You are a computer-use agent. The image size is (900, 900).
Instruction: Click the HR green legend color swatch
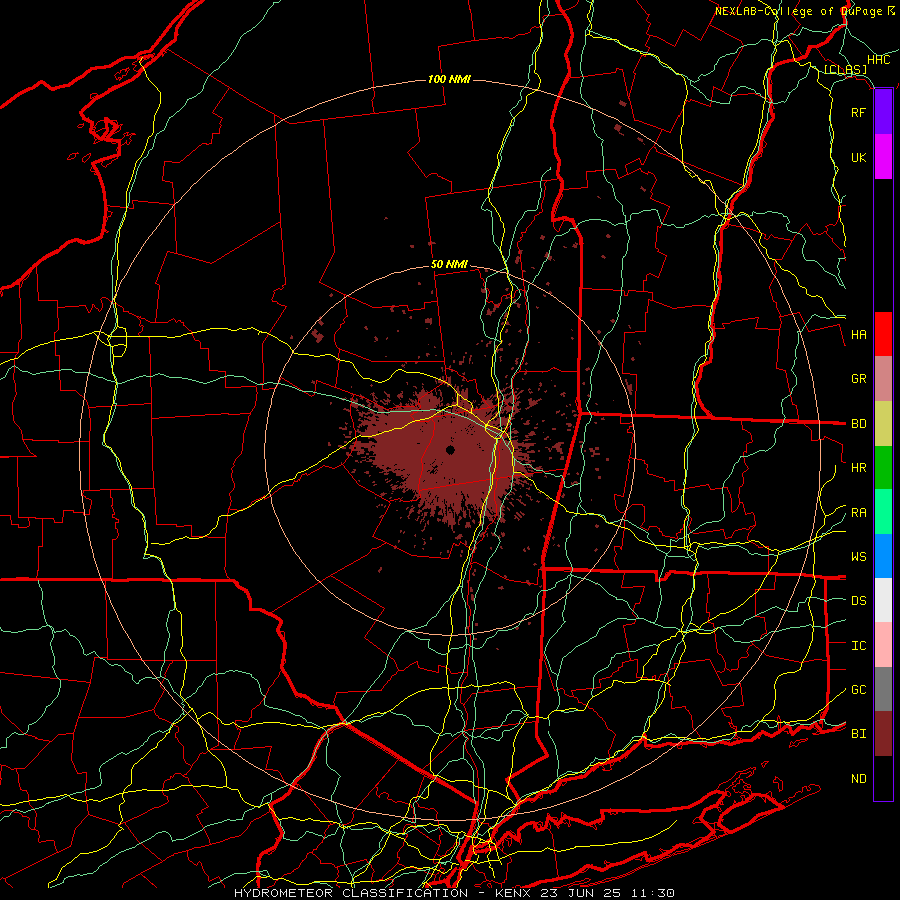(883, 468)
